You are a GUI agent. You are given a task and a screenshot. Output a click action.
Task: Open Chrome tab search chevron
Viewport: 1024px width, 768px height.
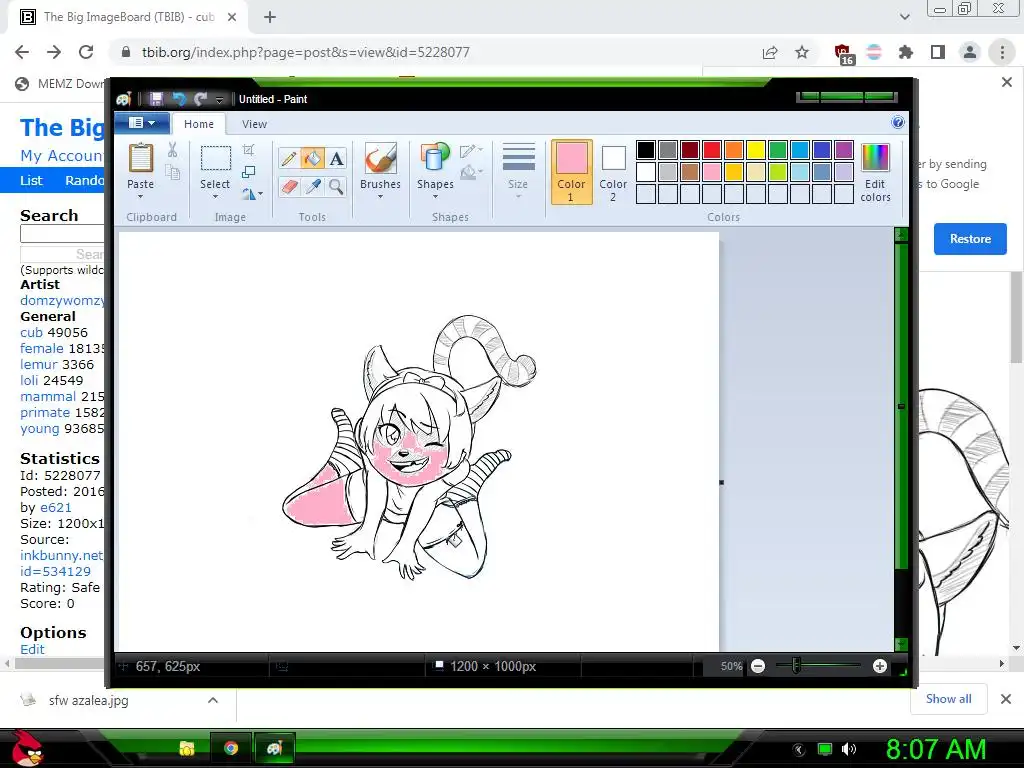tap(904, 17)
